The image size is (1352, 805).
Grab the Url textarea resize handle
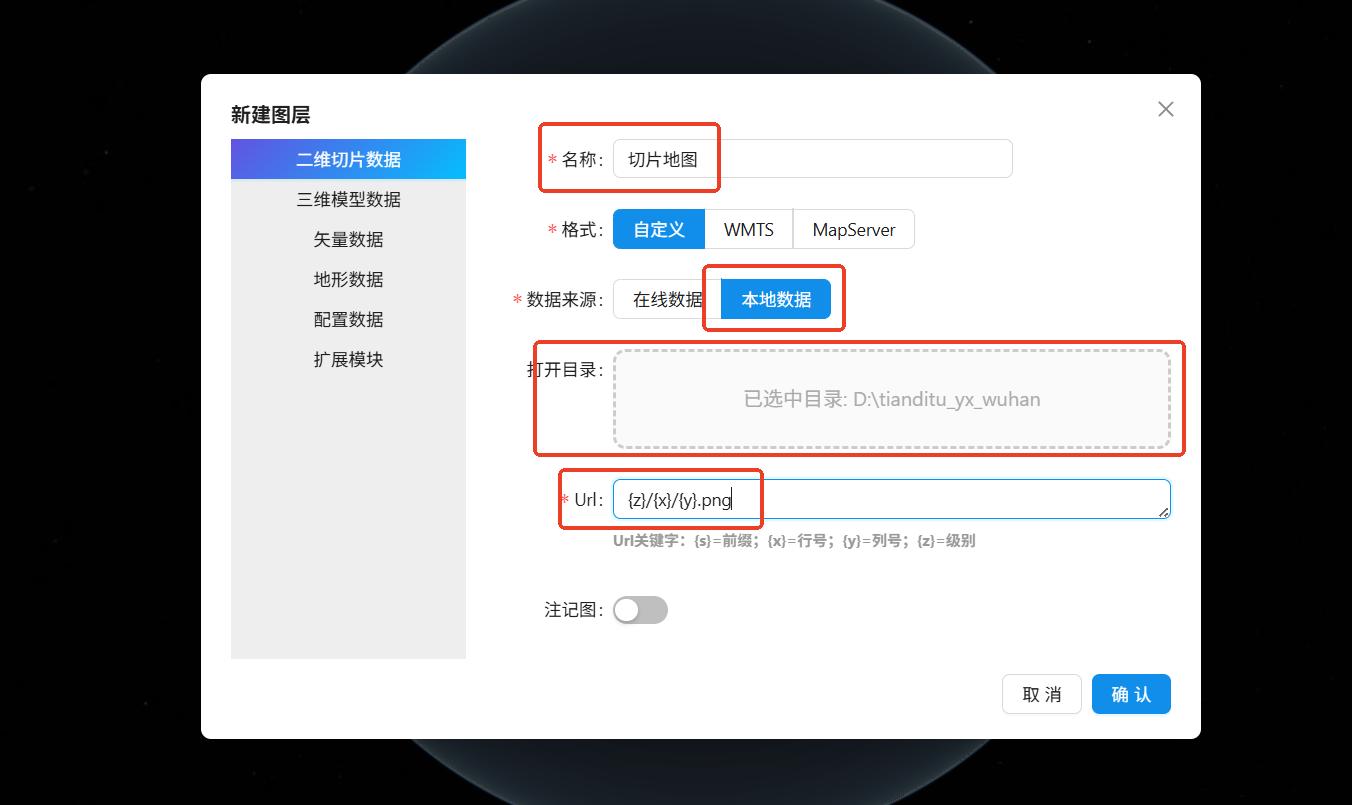1163,512
